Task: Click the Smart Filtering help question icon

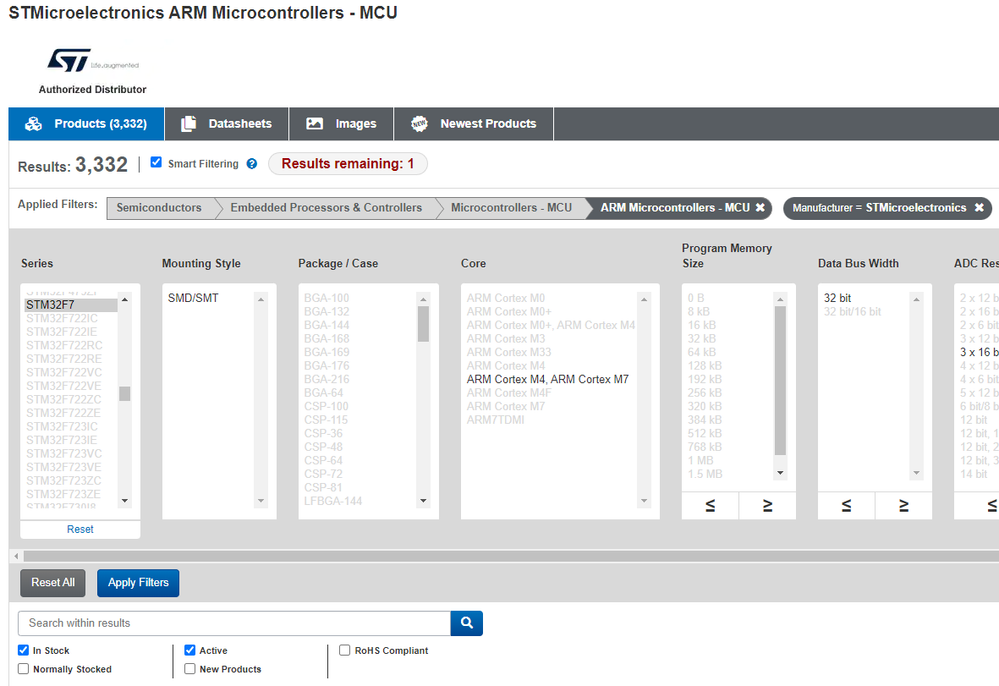Action: pos(252,164)
